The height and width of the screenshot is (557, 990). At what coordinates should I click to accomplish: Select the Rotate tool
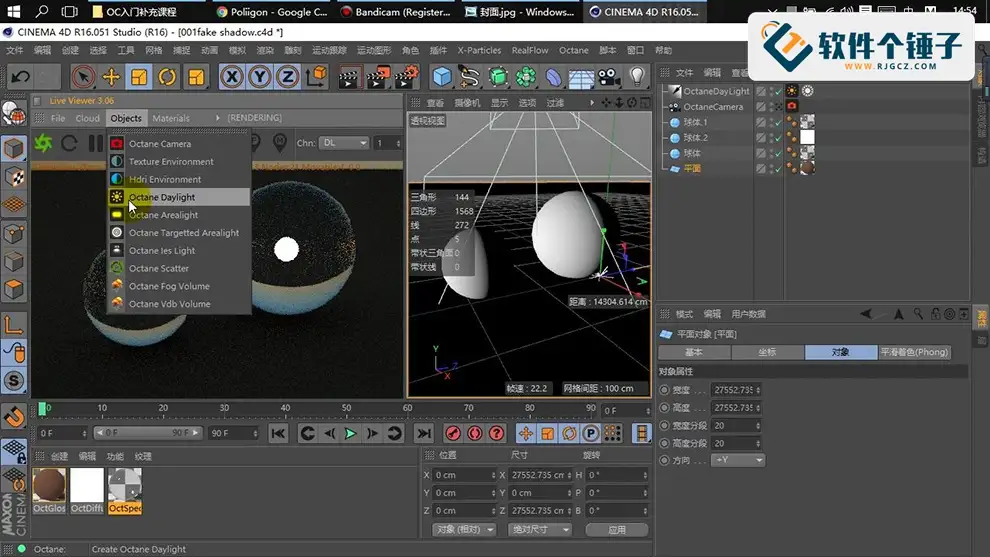pyautogui.click(x=167, y=77)
